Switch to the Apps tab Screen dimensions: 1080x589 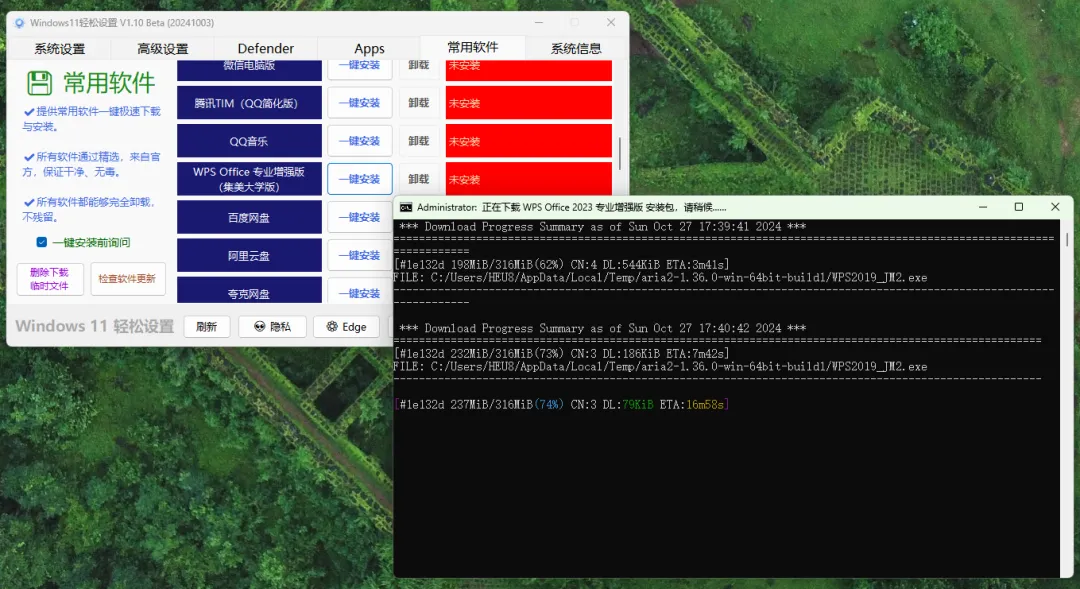tap(369, 48)
